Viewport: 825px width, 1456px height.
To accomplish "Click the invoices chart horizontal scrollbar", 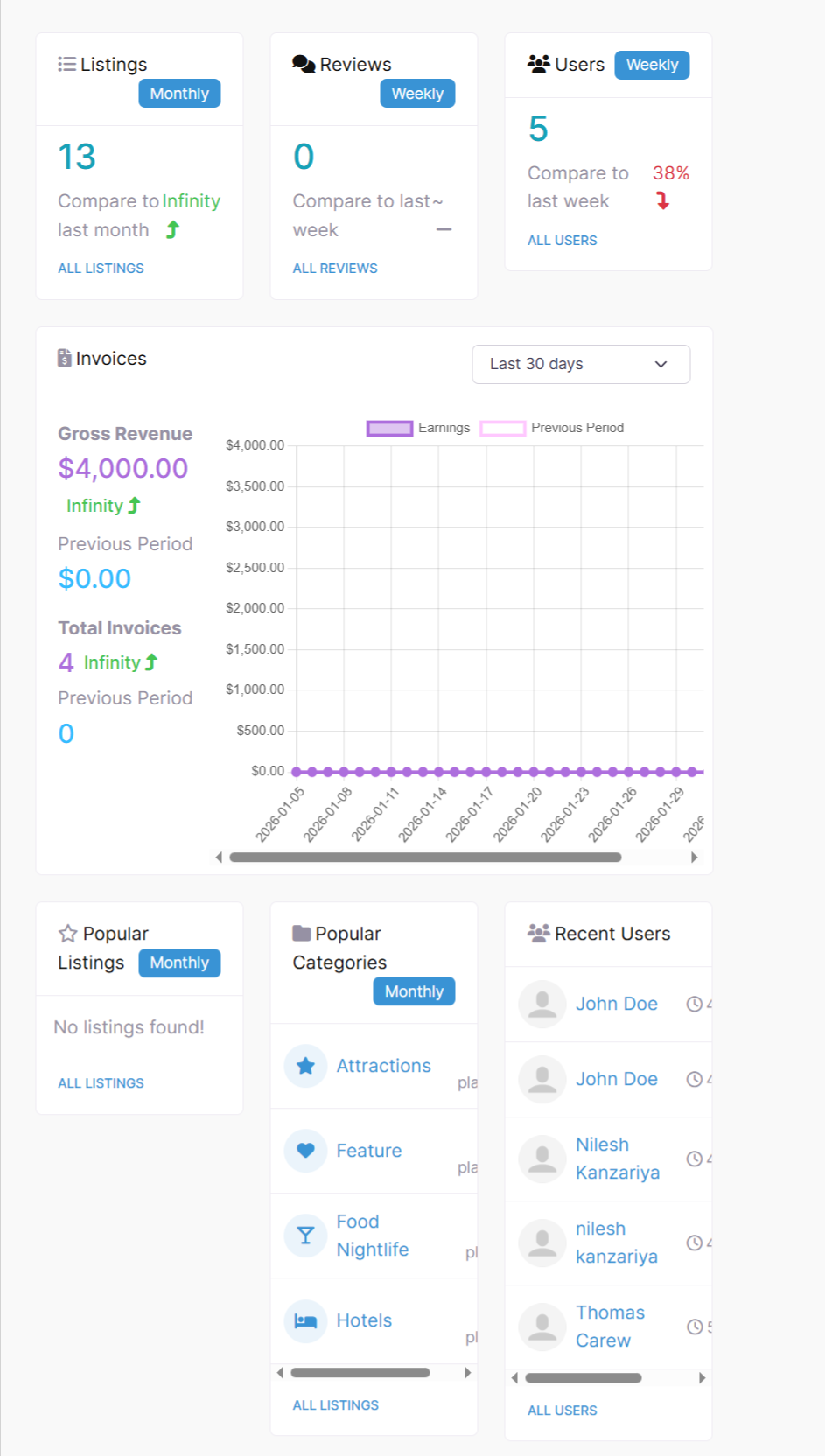I will [x=425, y=857].
